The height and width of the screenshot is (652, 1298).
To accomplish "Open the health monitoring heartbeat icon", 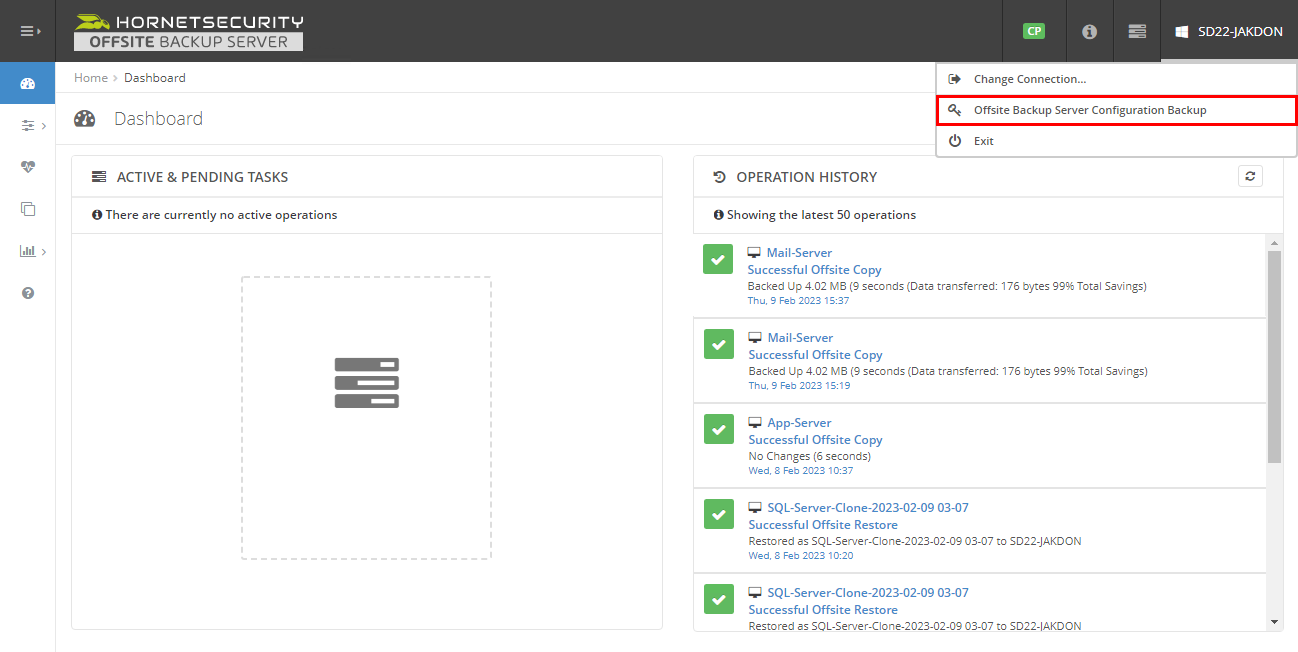I will point(27,167).
